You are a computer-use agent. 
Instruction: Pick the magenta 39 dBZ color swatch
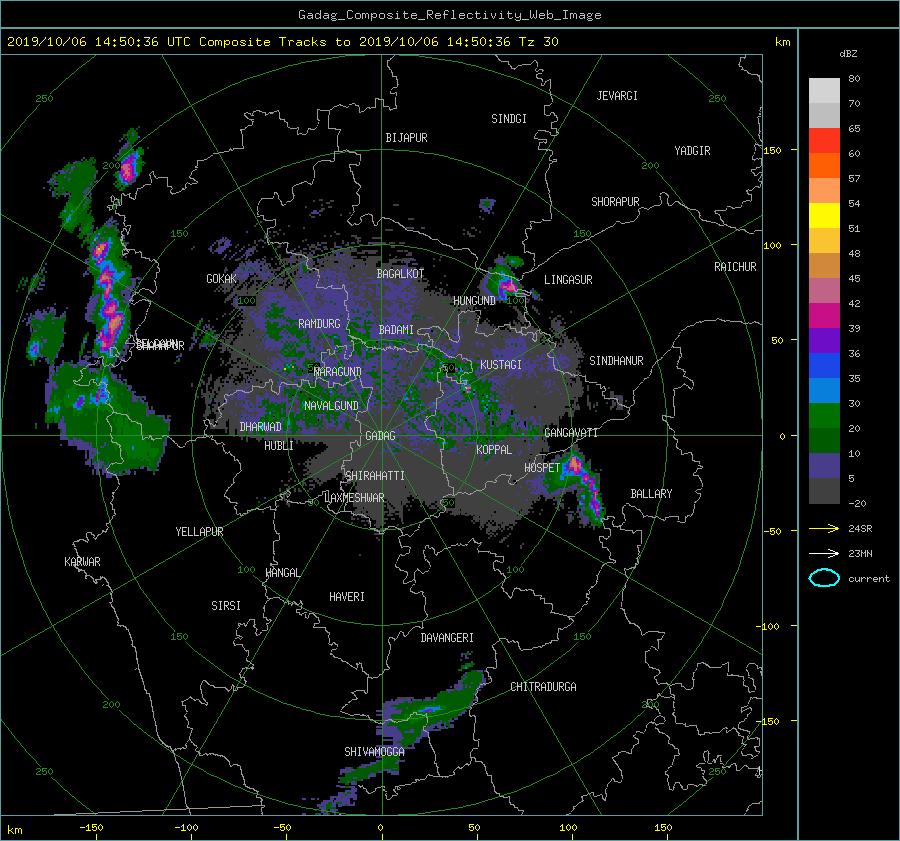[824, 316]
